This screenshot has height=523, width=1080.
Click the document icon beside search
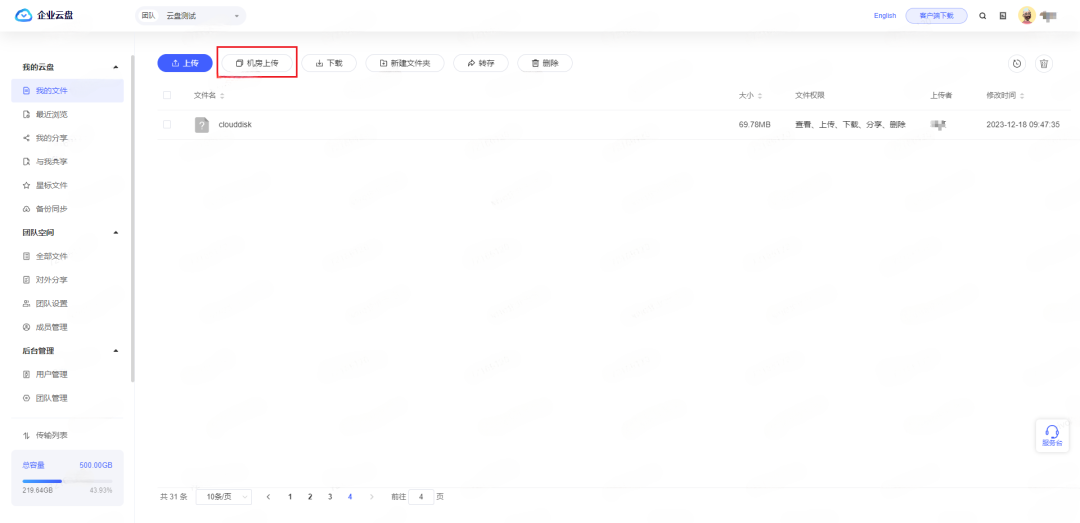1003,16
